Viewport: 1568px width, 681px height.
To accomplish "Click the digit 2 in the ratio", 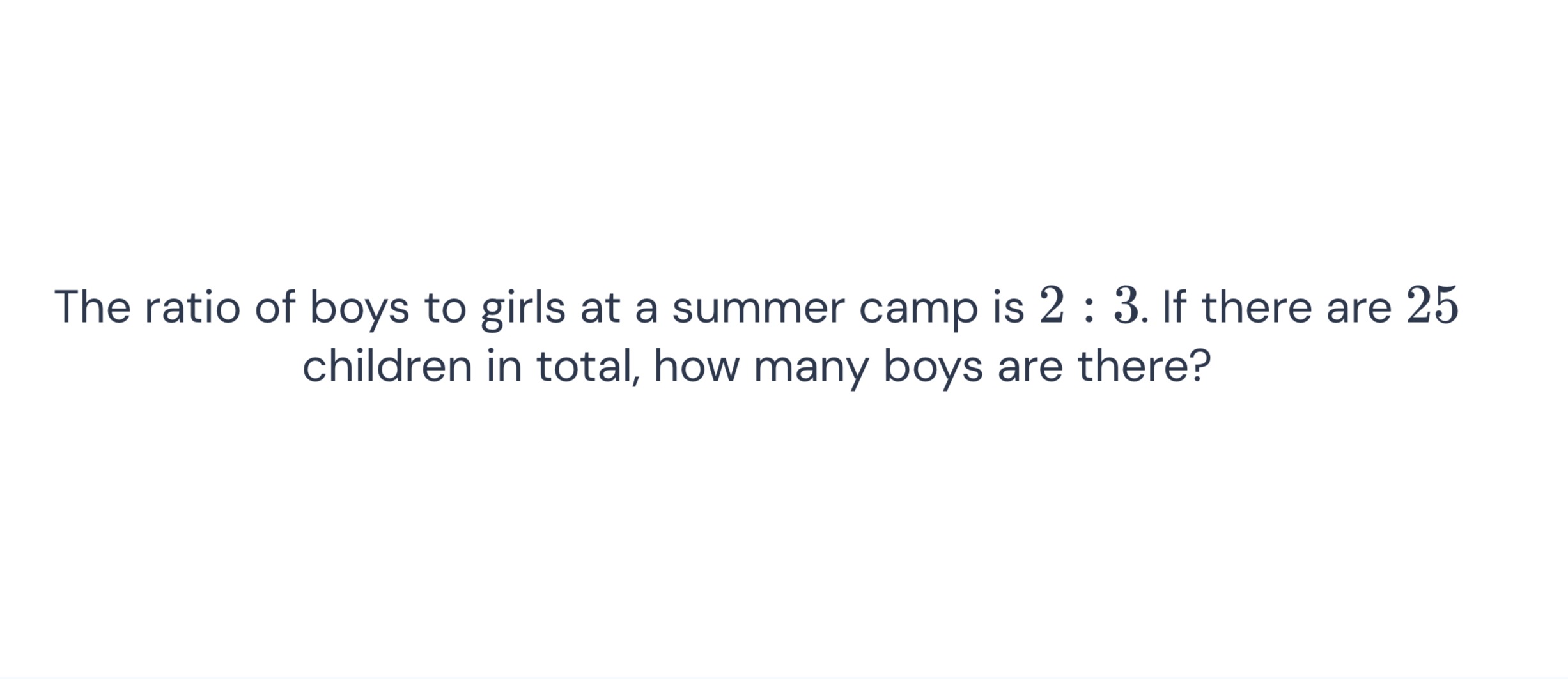I will point(1052,305).
